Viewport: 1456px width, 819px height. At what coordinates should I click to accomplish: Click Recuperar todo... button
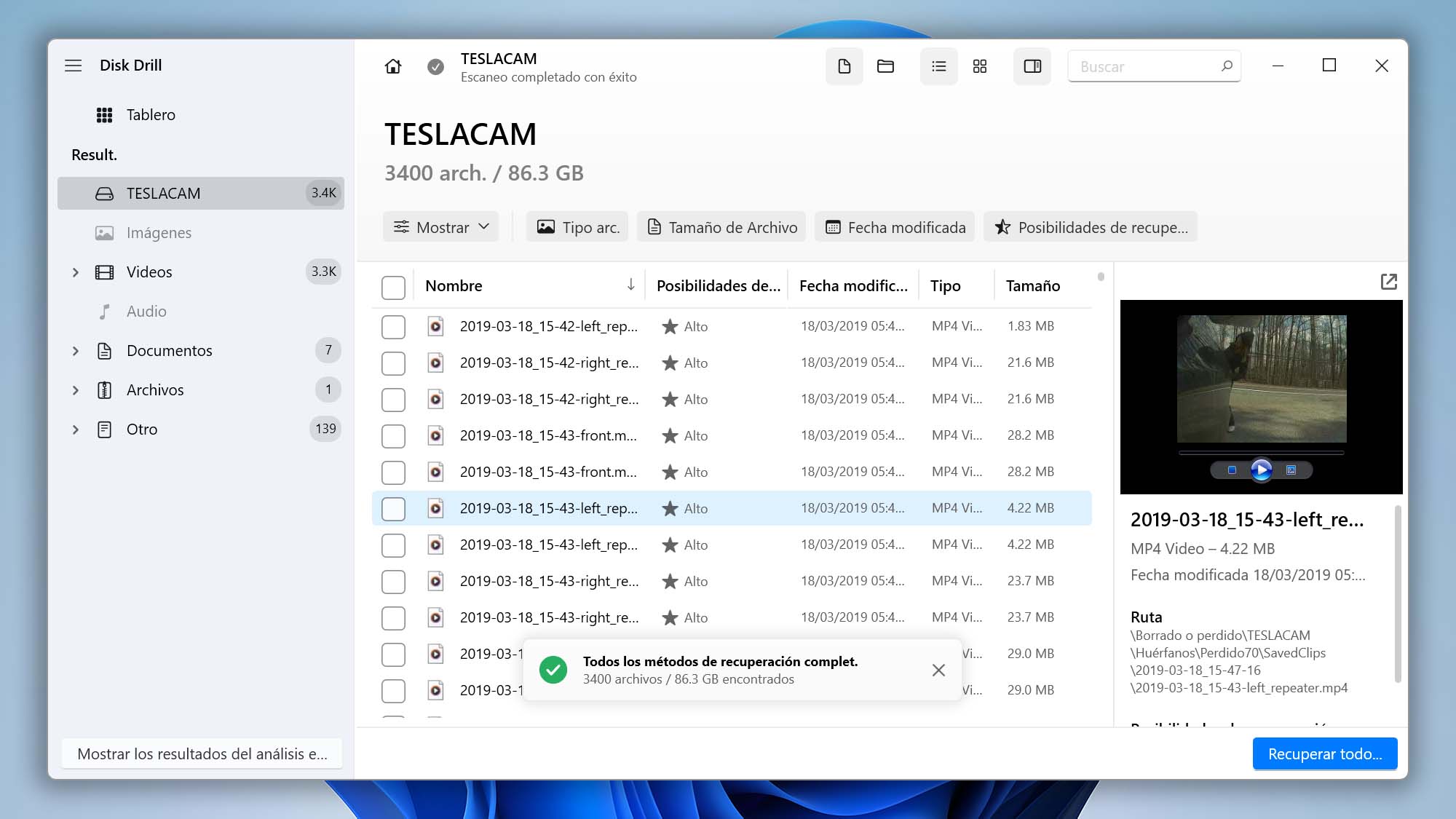[1325, 754]
